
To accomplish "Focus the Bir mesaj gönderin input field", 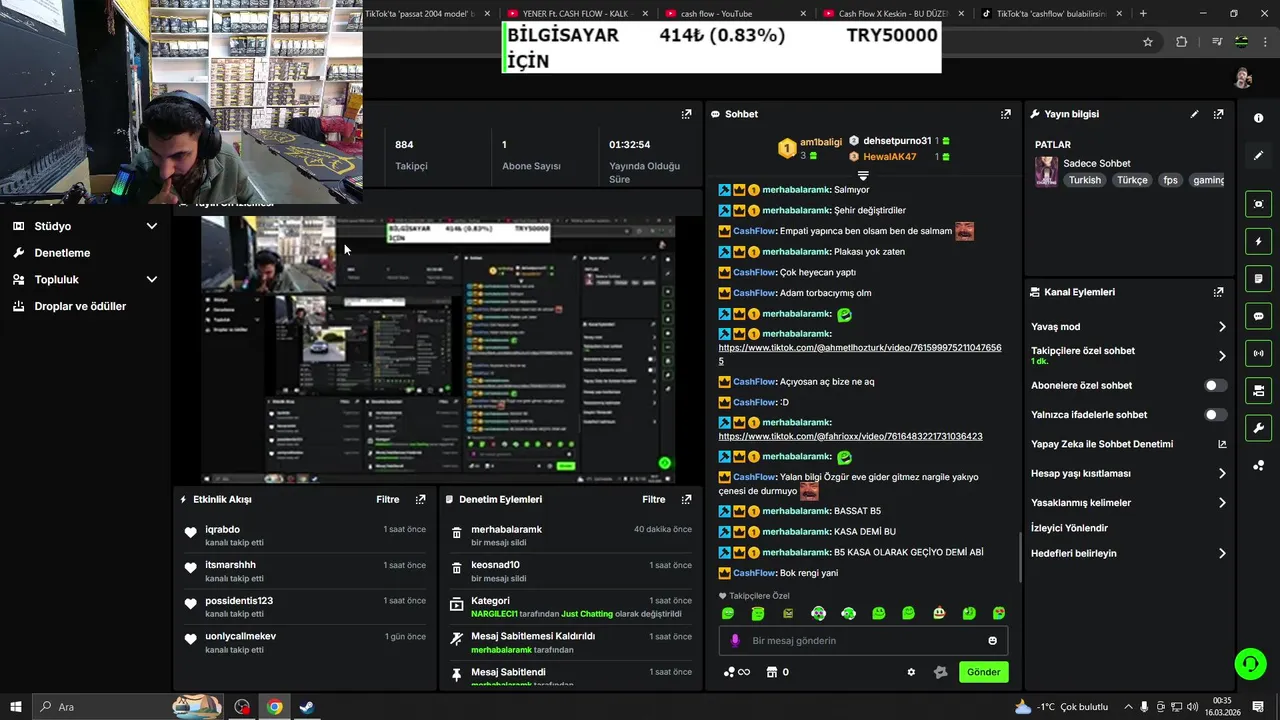I will (x=863, y=641).
